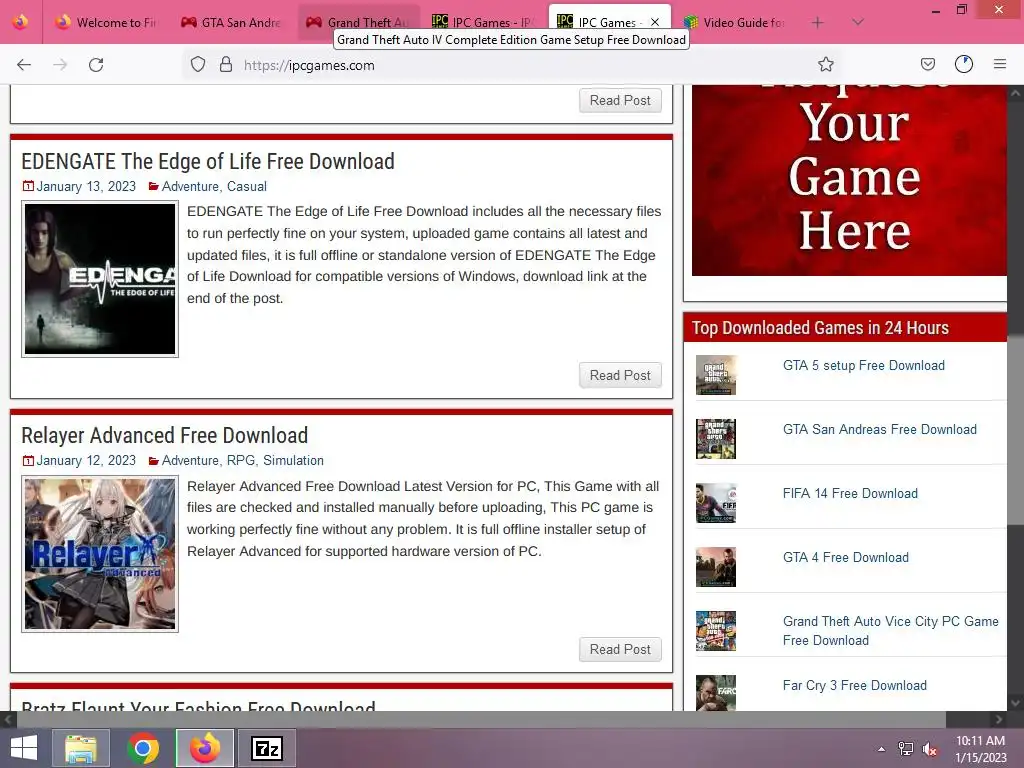This screenshot has height=768, width=1024.
Task: Click the browser forward arrow
Action: 60,65
